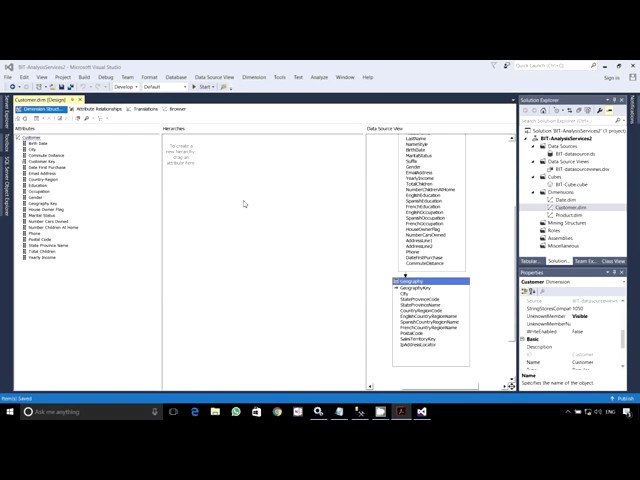Click the Show All Files icon in Solution Explorer

(588, 111)
